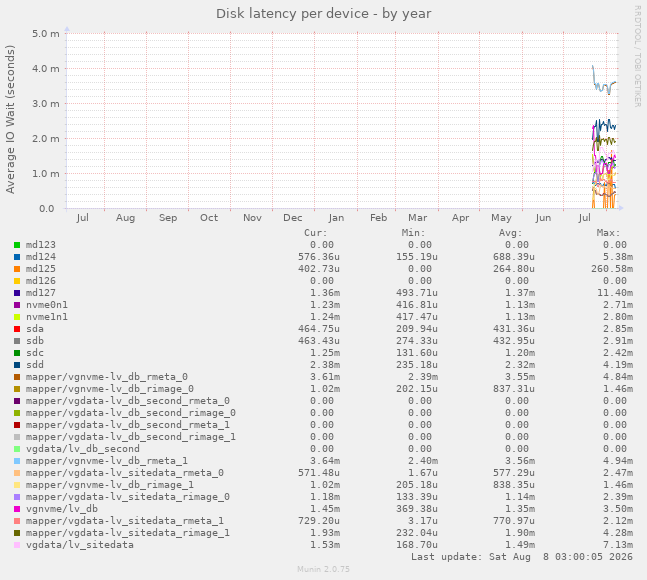Click the Munin 2.0.75 footer text
Viewport: 647px width, 580px height.
tap(324, 569)
